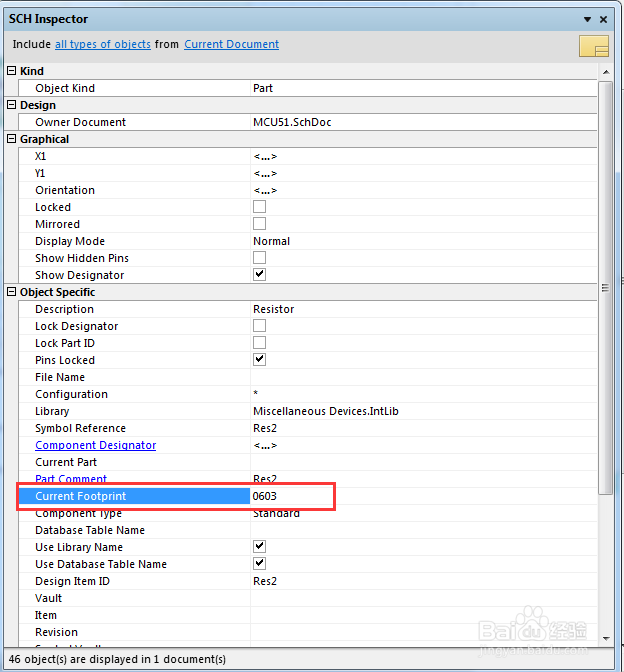Click the scrollbar down arrow
This screenshot has width=624, height=672.
click(606, 638)
